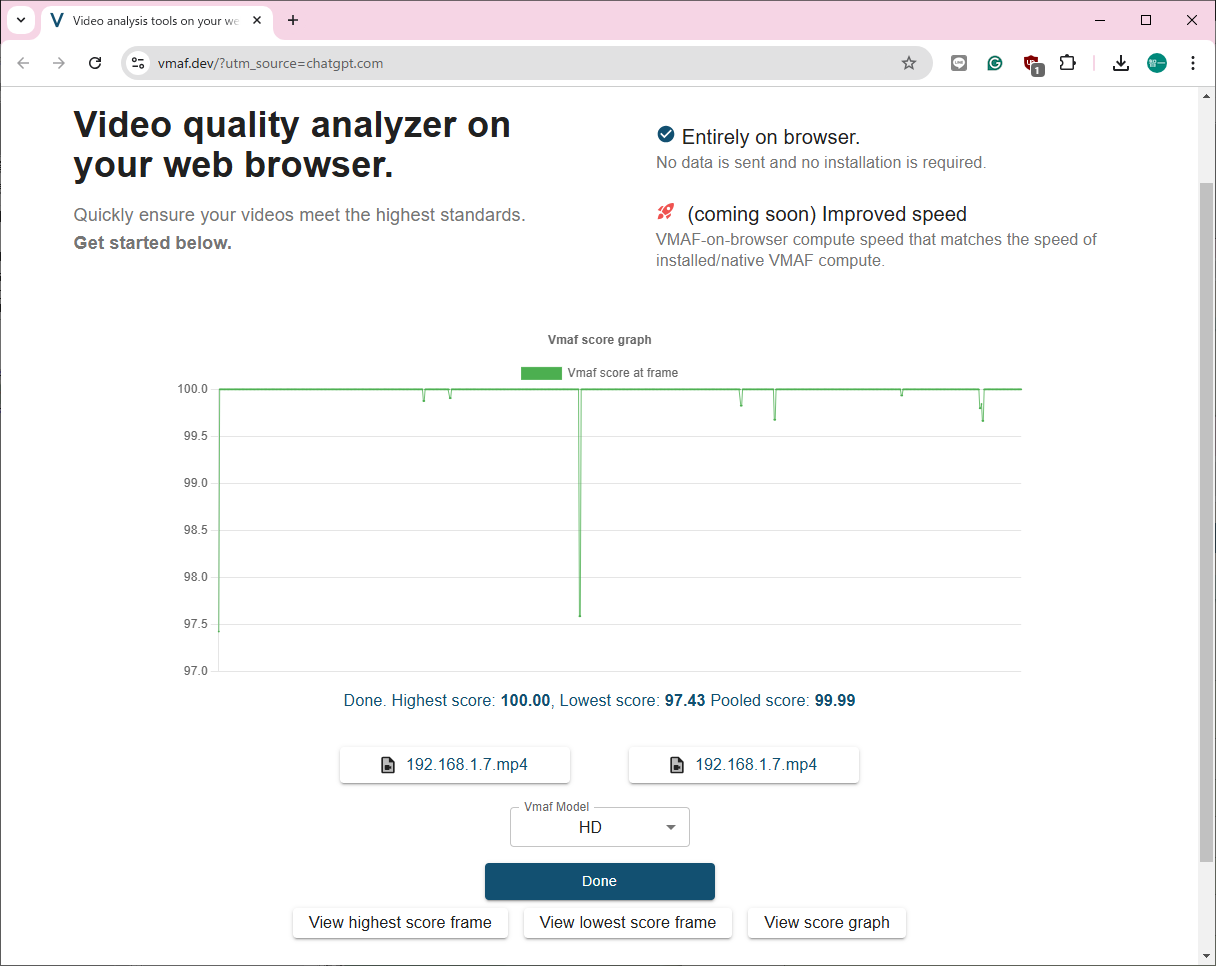Expand the Vmaf Model dropdown

pyautogui.click(x=600, y=827)
